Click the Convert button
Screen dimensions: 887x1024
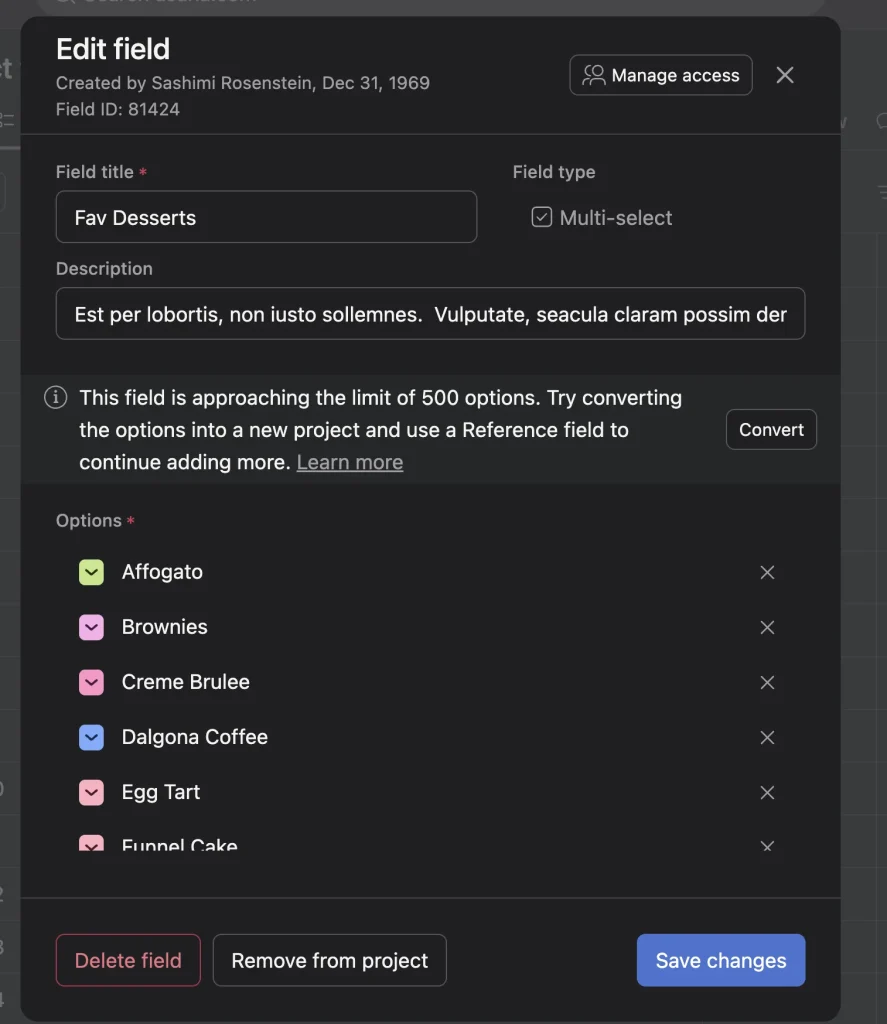pos(771,429)
